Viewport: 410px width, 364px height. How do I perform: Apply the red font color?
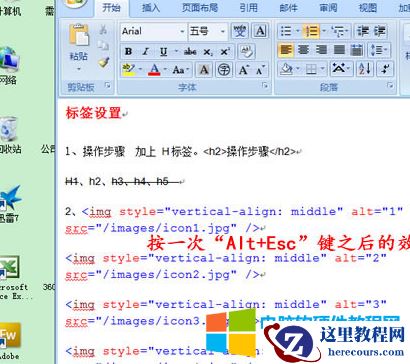154,70
